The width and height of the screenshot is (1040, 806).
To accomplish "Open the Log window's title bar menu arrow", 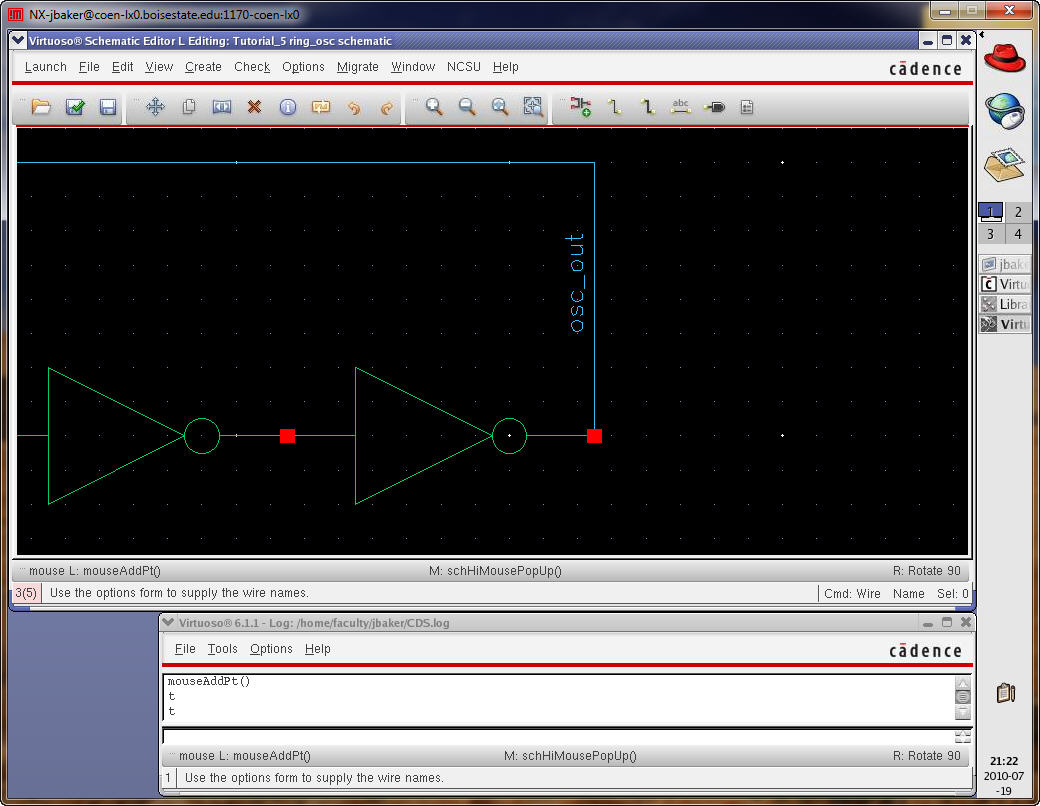I will coord(168,622).
